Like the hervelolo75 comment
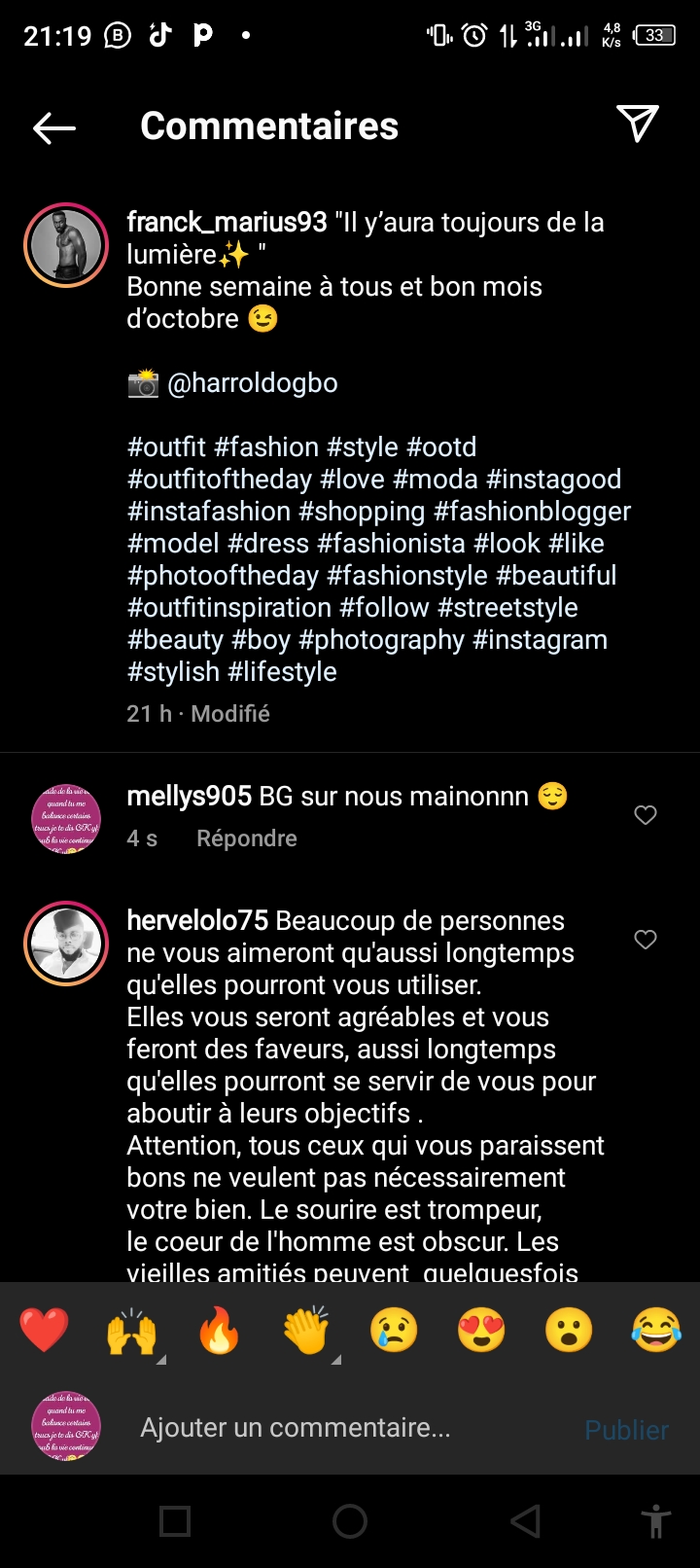 [x=646, y=940]
